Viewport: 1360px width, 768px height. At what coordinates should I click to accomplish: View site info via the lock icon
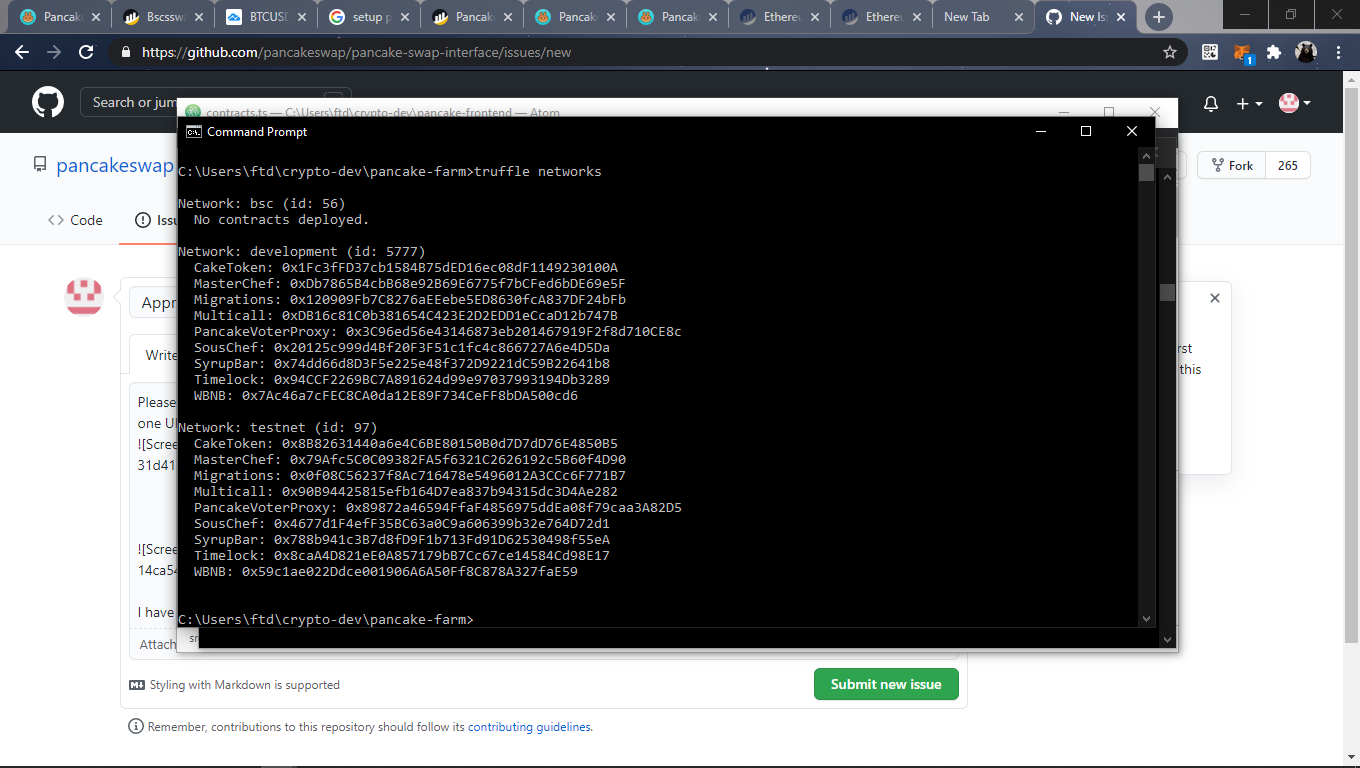[x=125, y=52]
